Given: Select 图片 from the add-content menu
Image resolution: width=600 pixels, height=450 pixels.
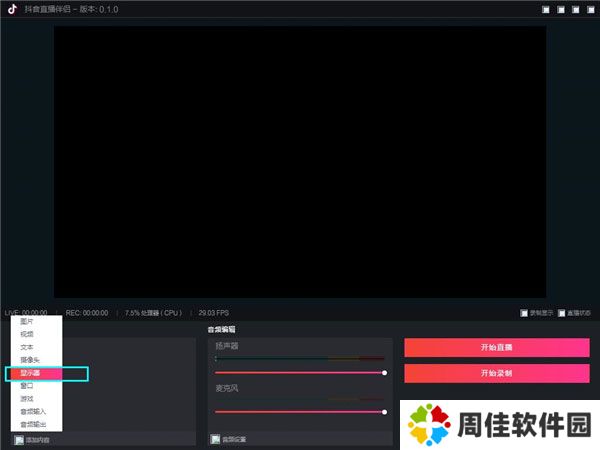Looking at the screenshot, I should pyautogui.click(x=27, y=322).
